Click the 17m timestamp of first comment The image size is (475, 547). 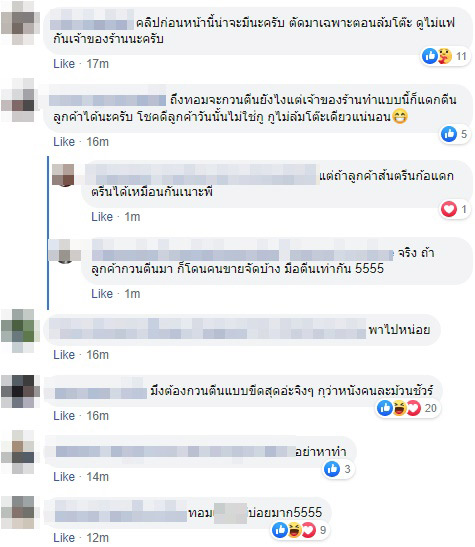click(x=98, y=64)
